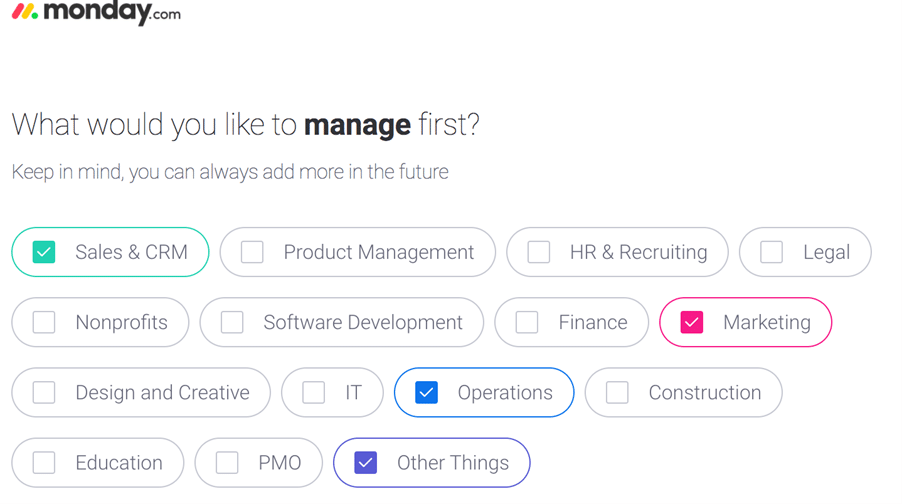902x504 pixels.
Task: Check the Education checkbox
Action: (x=44, y=463)
